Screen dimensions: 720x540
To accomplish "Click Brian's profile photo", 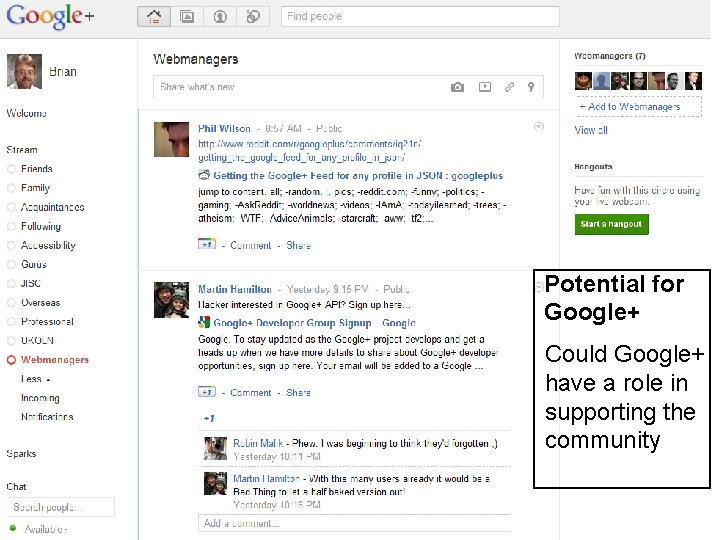I will [x=24, y=72].
